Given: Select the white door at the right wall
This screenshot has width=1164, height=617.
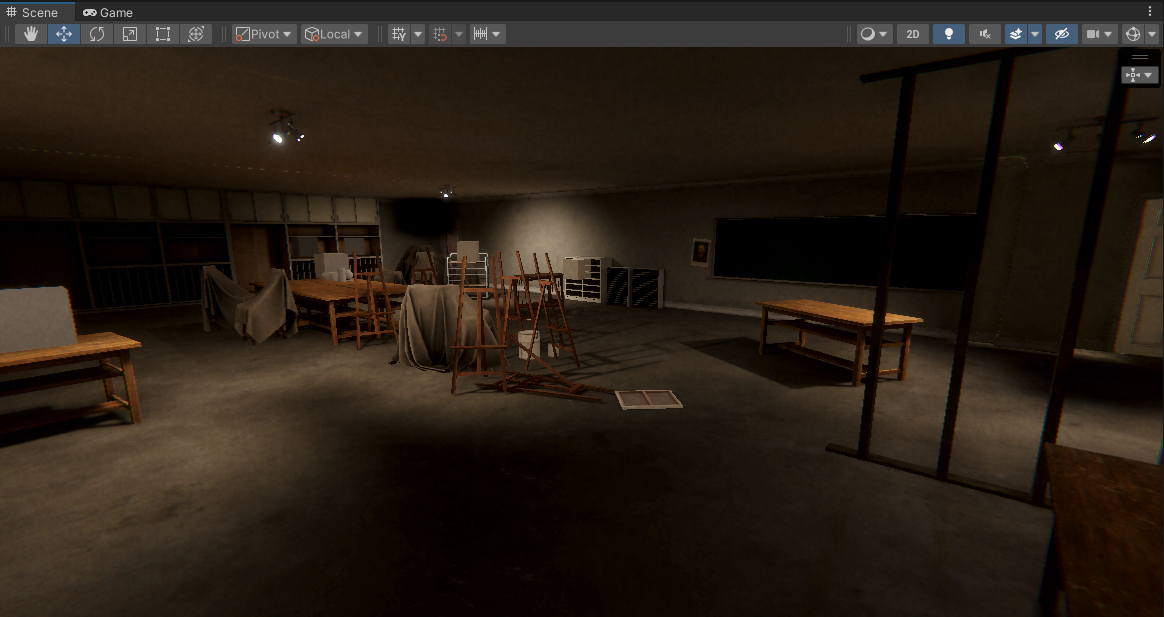Looking at the screenshot, I should pyautogui.click(x=1142, y=277).
